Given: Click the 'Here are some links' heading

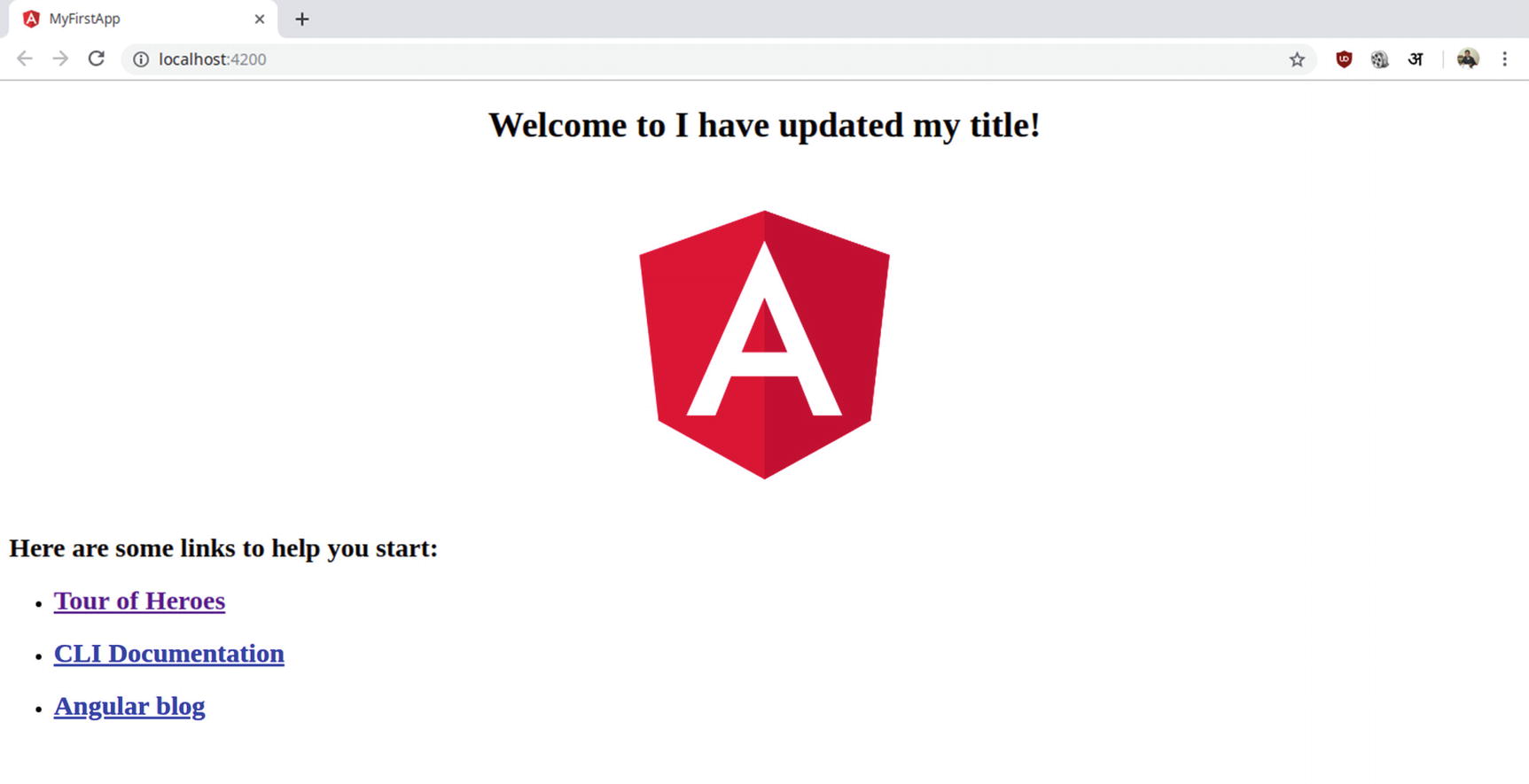Looking at the screenshot, I should pos(223,548).
